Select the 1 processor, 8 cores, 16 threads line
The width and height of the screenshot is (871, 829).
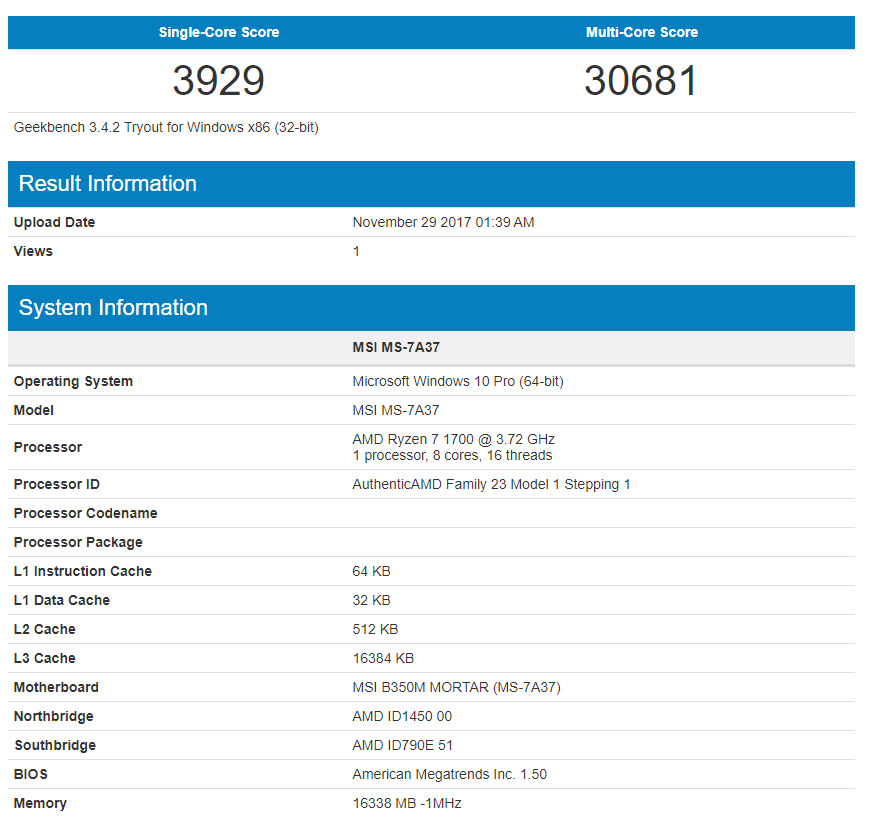(x=452, y=455)
